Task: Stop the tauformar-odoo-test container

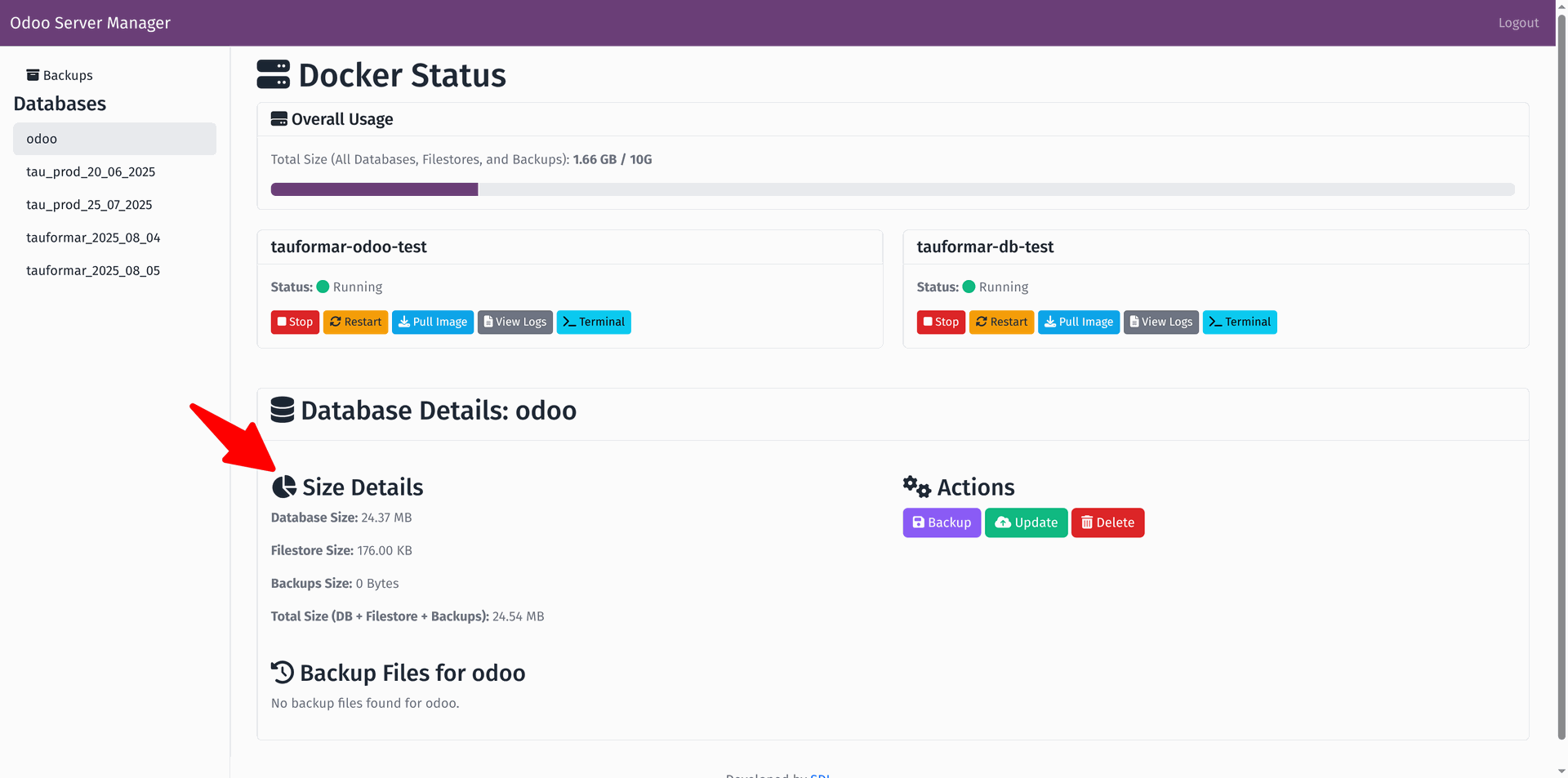Action: (x=295, y=322)
